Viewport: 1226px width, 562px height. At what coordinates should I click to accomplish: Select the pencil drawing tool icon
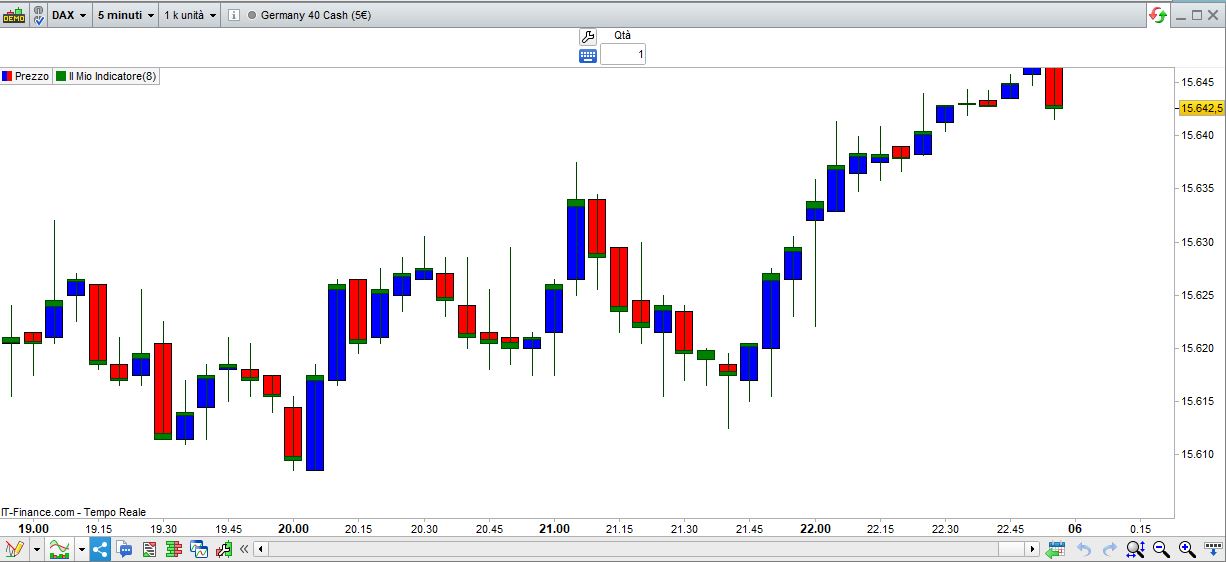[x=14, y=549]
